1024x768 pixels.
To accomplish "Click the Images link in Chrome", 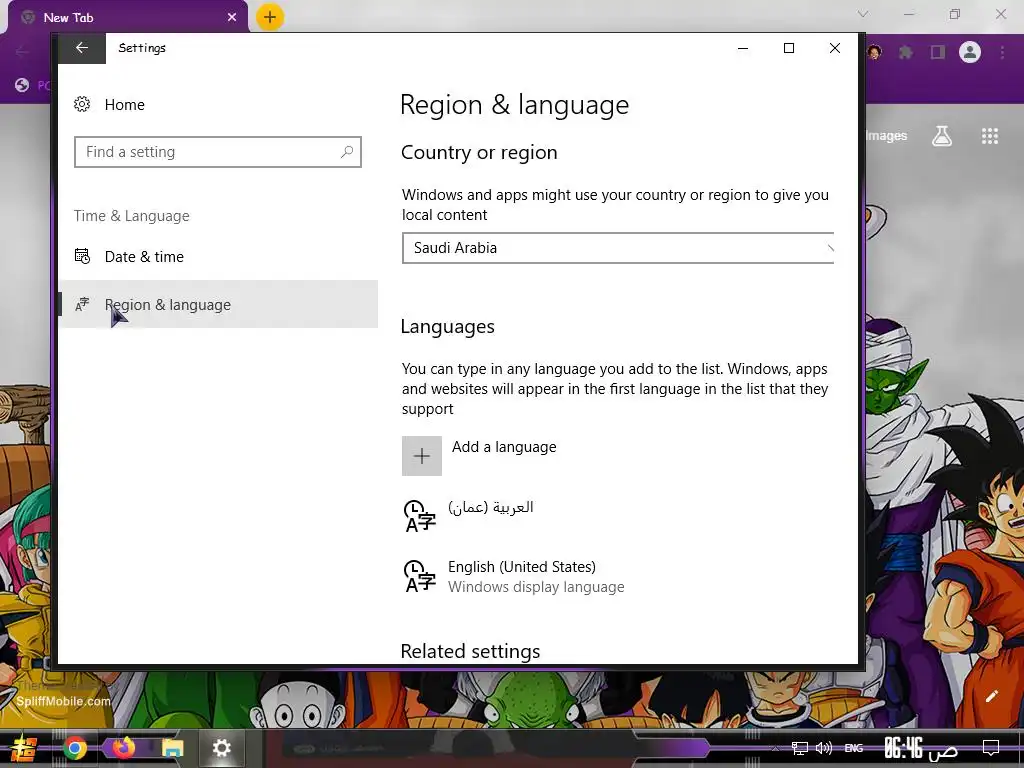I will pos(887,136).
